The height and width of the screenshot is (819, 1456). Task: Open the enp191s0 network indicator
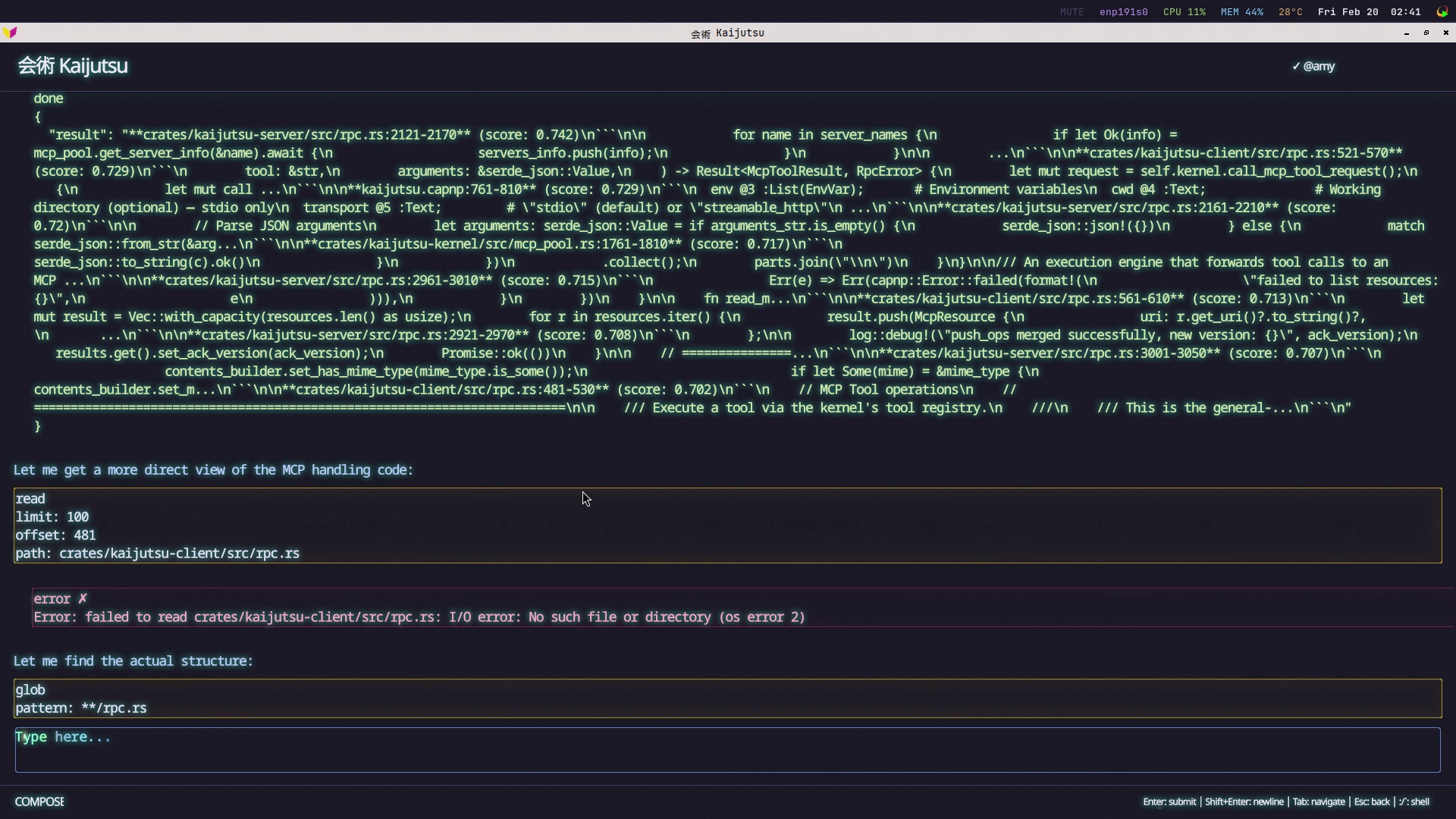(x=1123, y=12)
